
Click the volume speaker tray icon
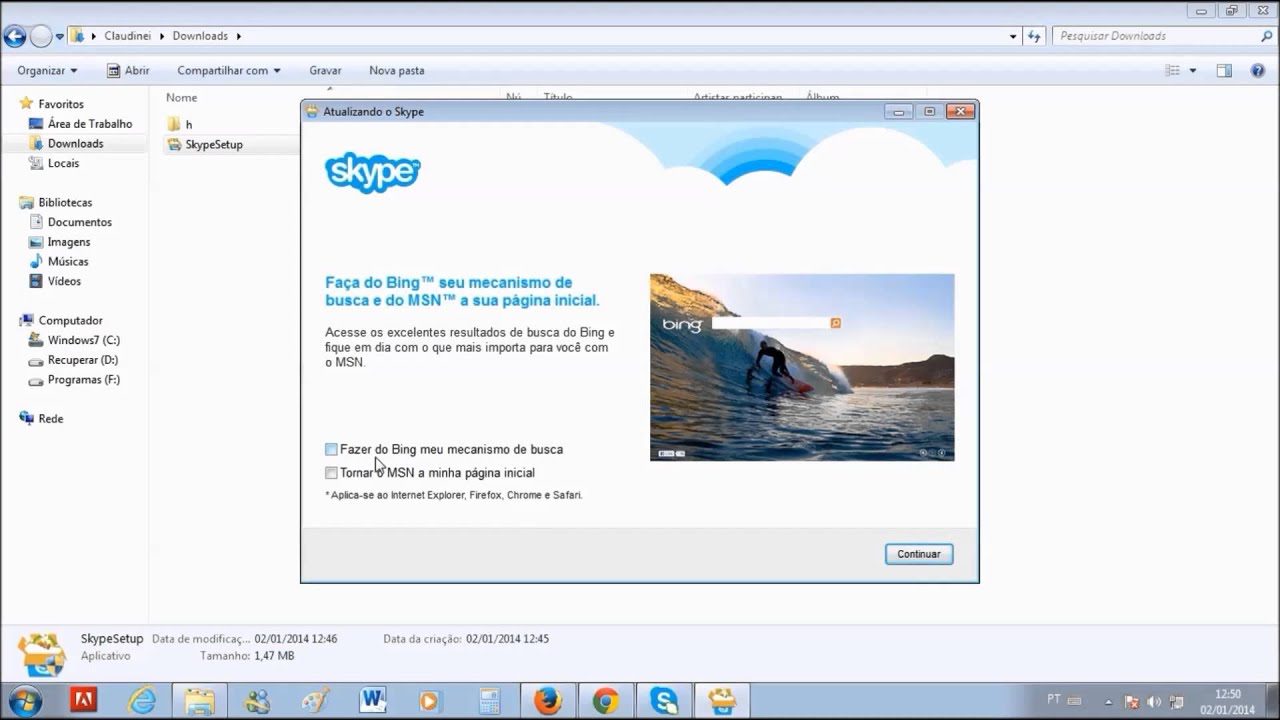point(1155,701)
